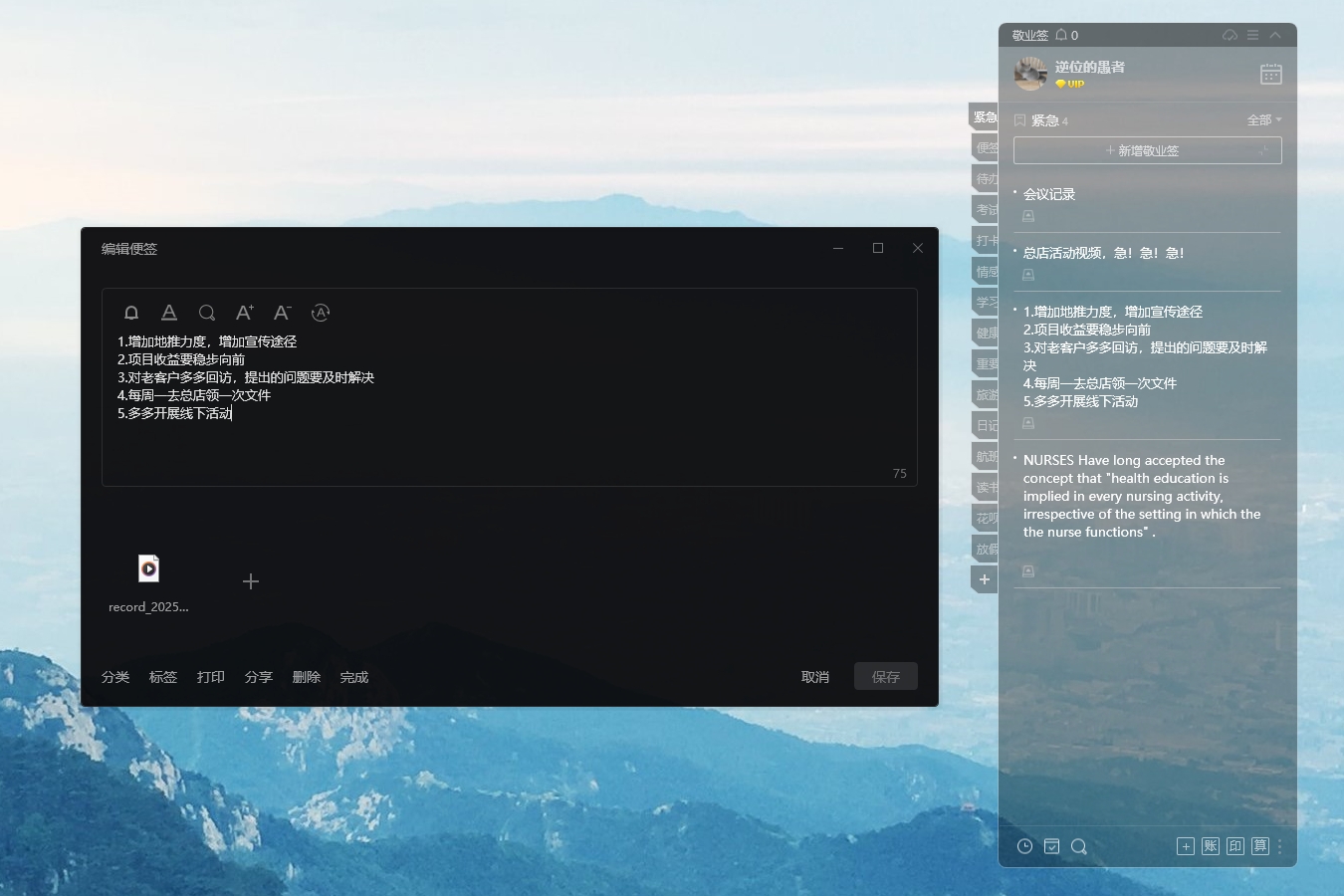
Task: Click 新增敬业签 to add a note
Action: point(1147,150)
